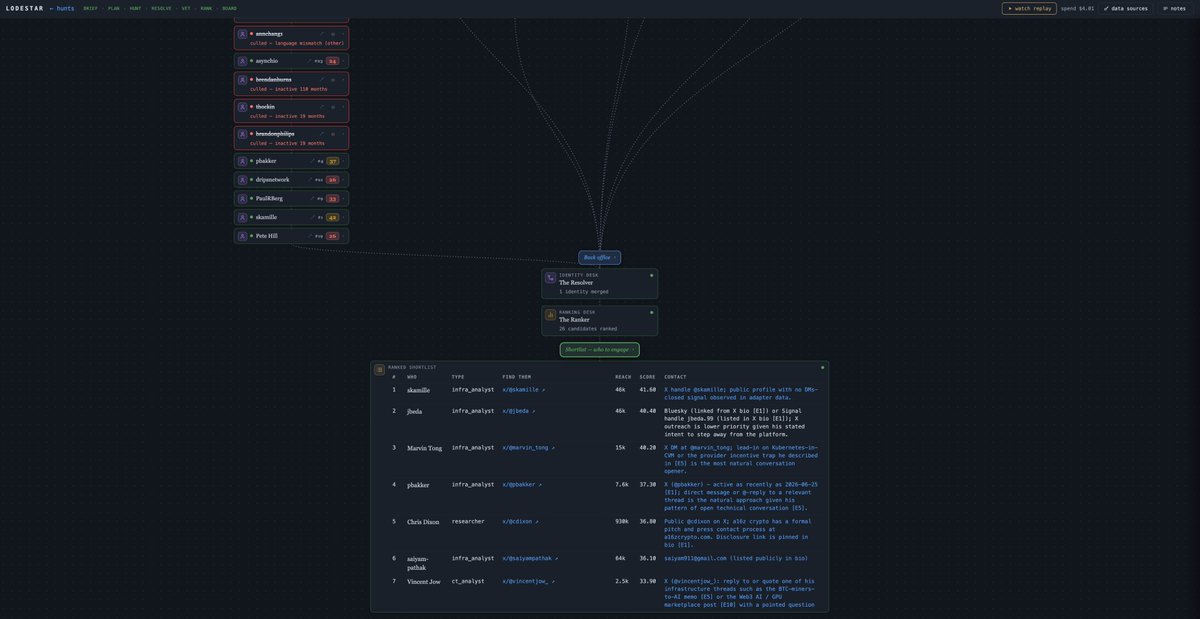
Task: Expand the Pete Hill card chevron
Action: (344, 236)
